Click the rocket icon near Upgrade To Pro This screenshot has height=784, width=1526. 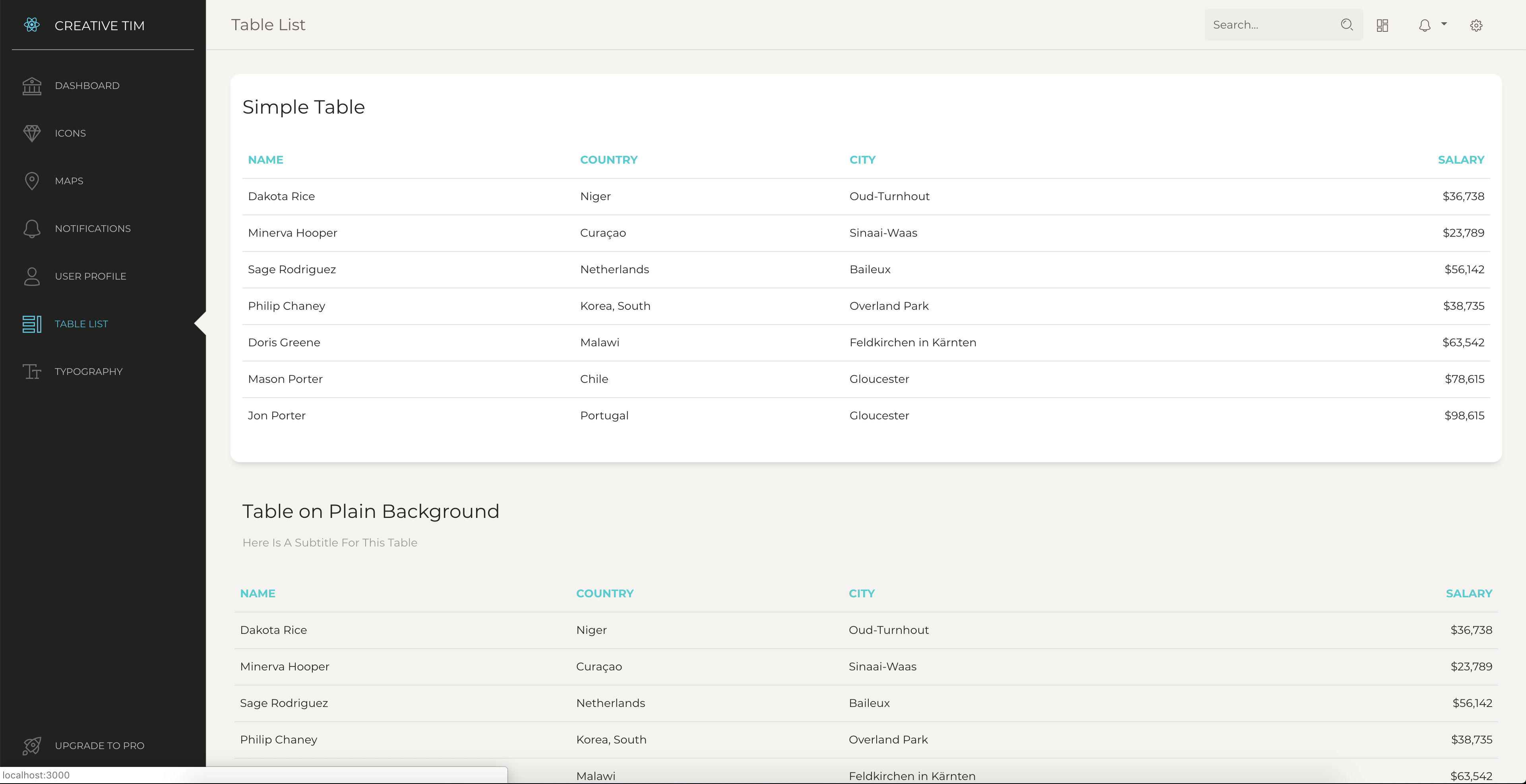pyautogui.click(x=32, y=746)
